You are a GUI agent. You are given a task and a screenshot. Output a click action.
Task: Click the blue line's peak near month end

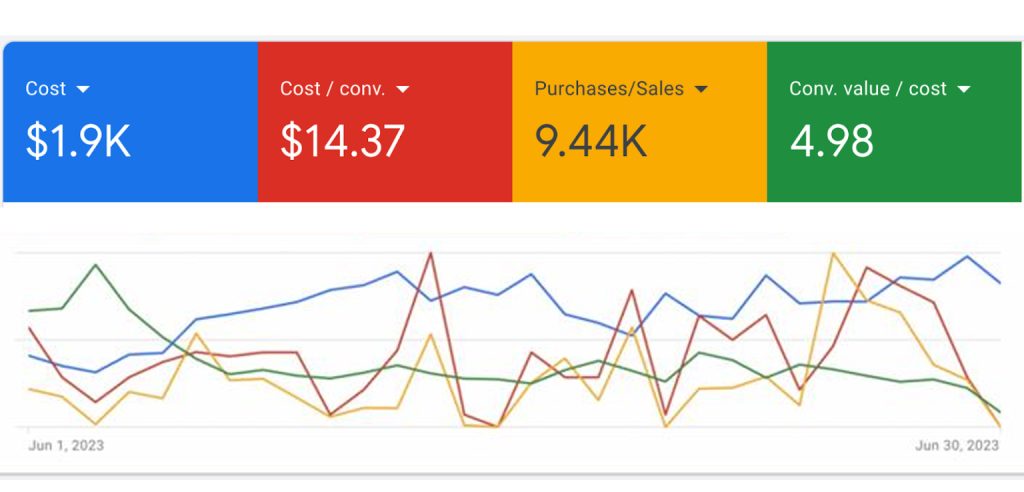point(967,256)
